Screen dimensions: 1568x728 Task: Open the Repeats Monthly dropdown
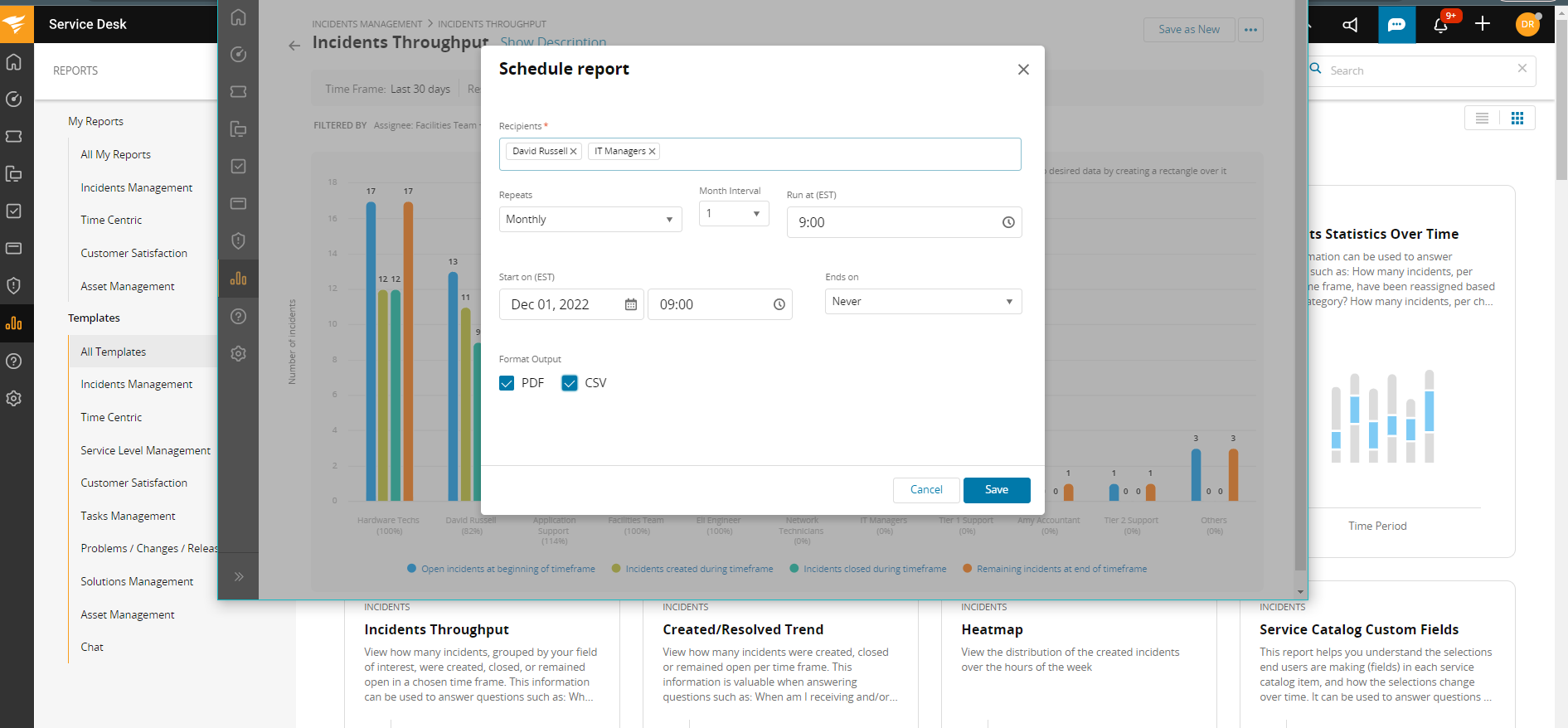[x=590, y=220]
